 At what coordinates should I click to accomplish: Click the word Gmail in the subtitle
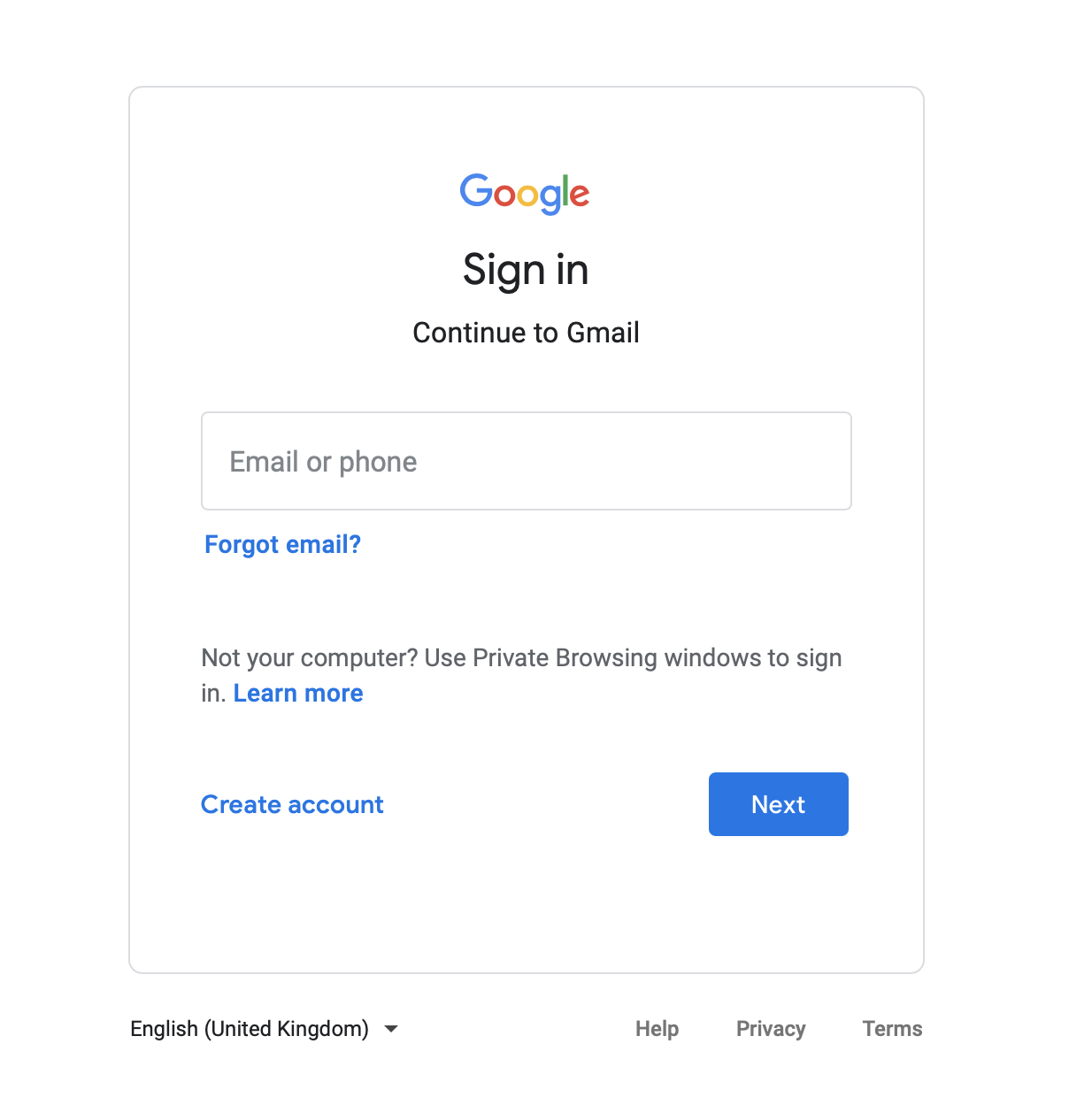click(603, 333)
